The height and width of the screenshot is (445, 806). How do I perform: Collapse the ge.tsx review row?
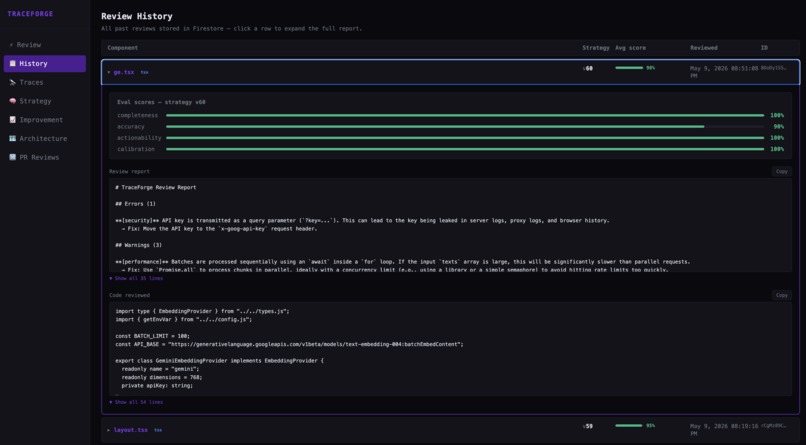(x=450, y=72)
